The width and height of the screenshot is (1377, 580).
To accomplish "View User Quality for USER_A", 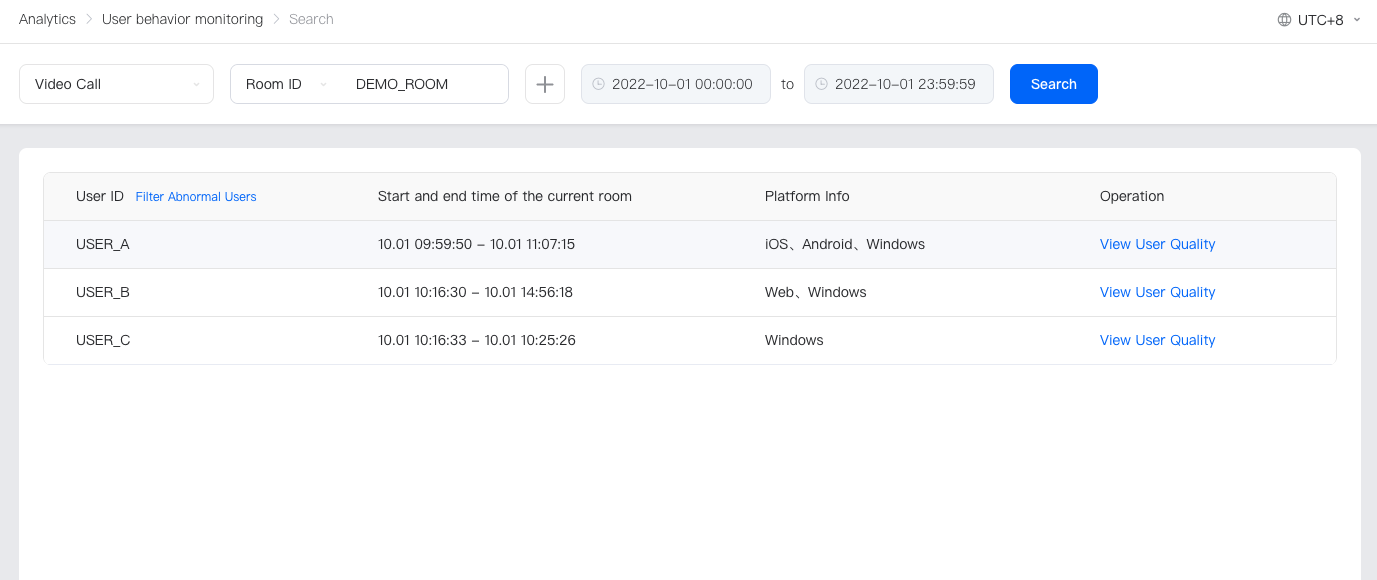I will 1157,244.
